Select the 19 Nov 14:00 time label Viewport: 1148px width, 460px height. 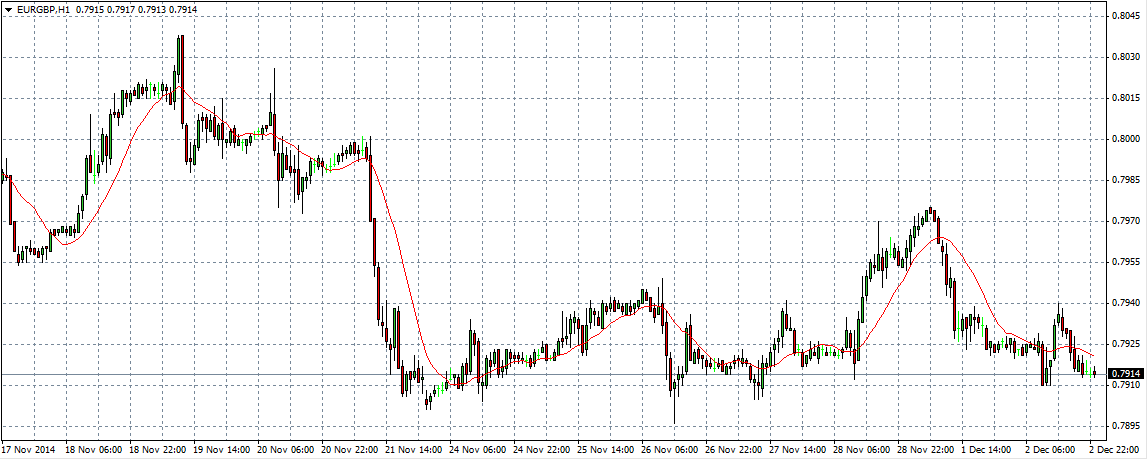coord(224,451)
